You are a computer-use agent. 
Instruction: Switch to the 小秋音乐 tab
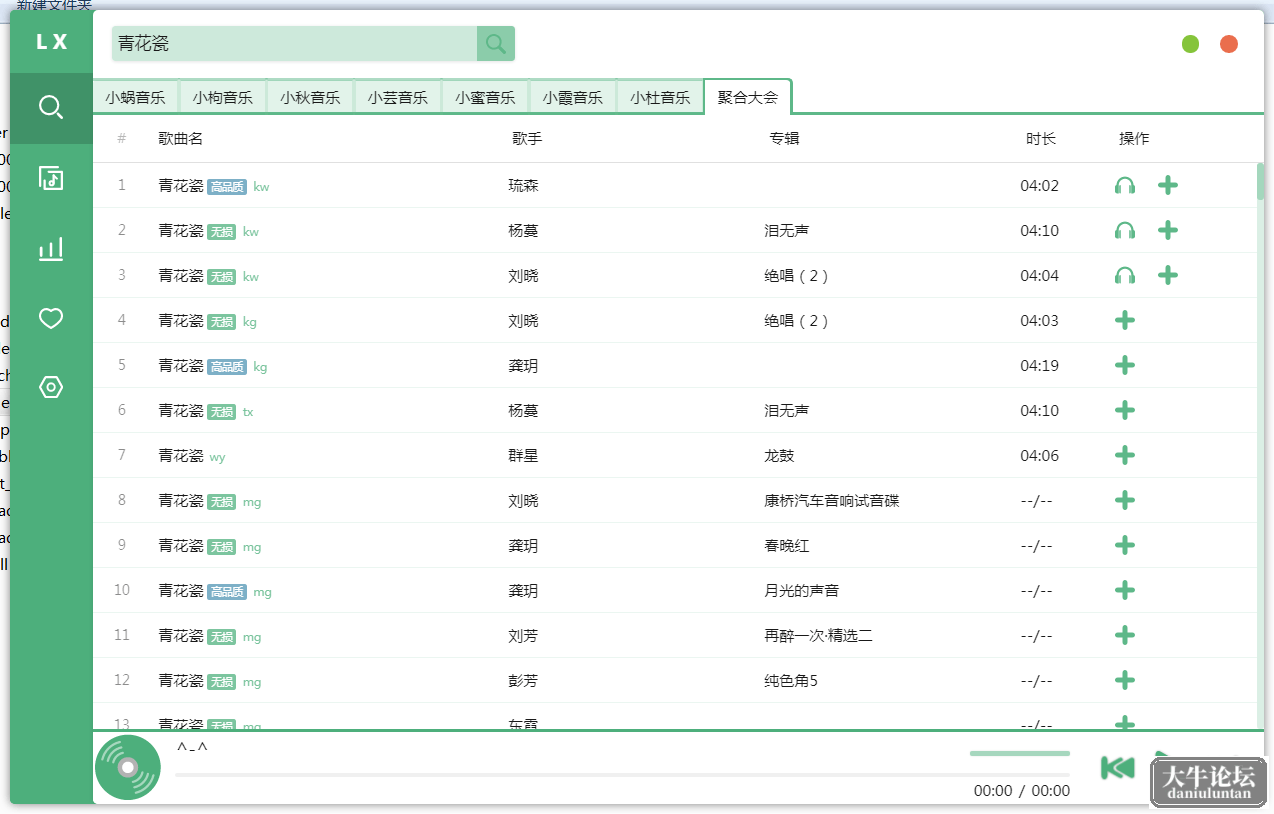[x=310, y=97]
